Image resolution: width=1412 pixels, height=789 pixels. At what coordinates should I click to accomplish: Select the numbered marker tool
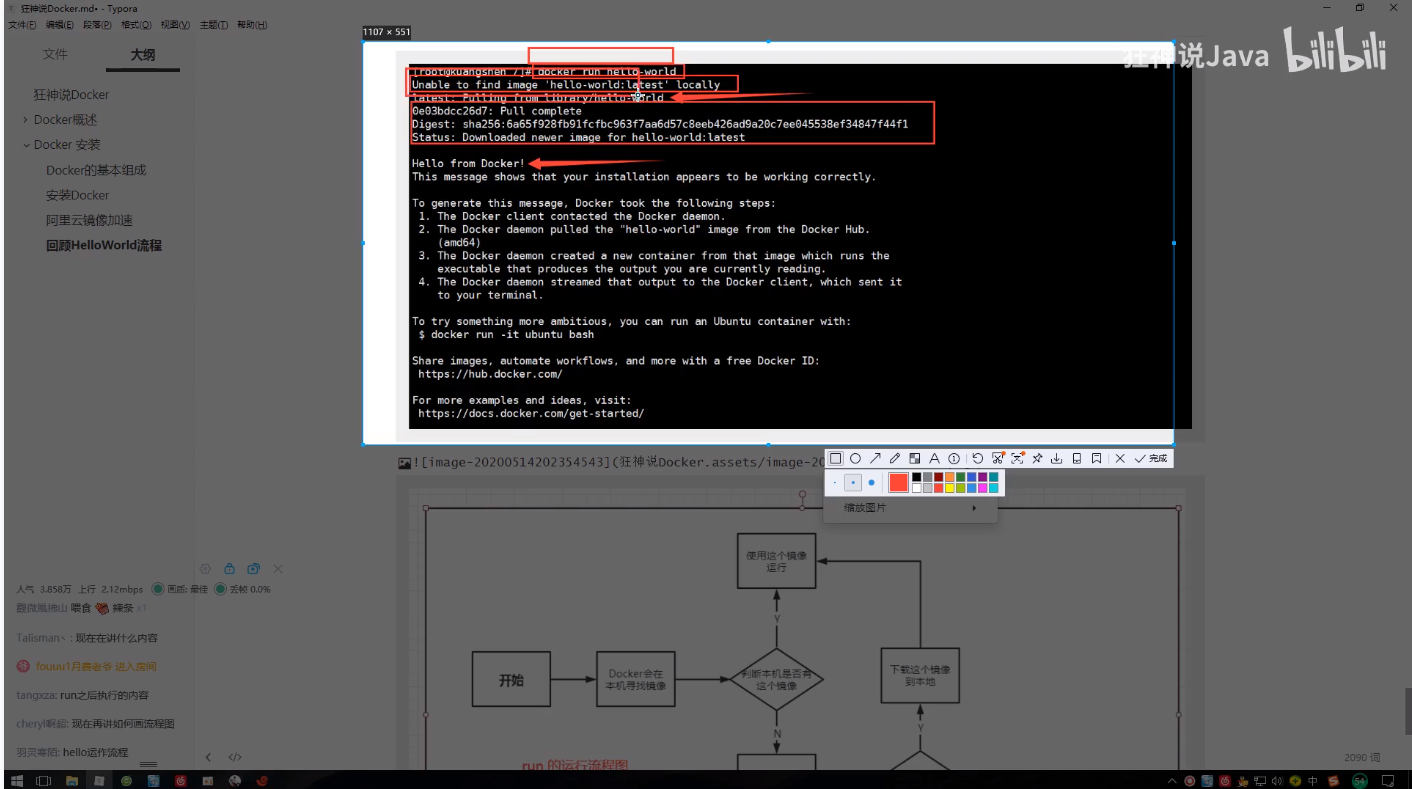954,458
